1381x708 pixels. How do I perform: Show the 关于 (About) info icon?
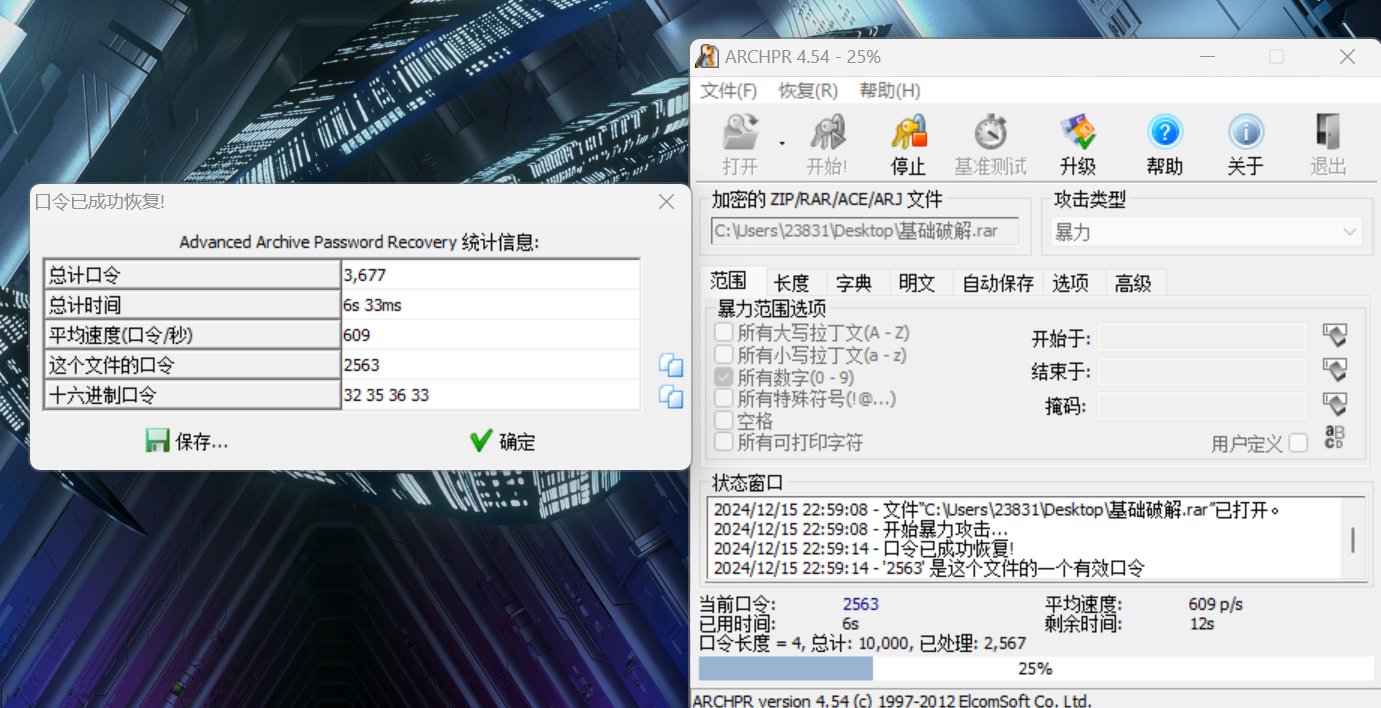point(1245,145)
